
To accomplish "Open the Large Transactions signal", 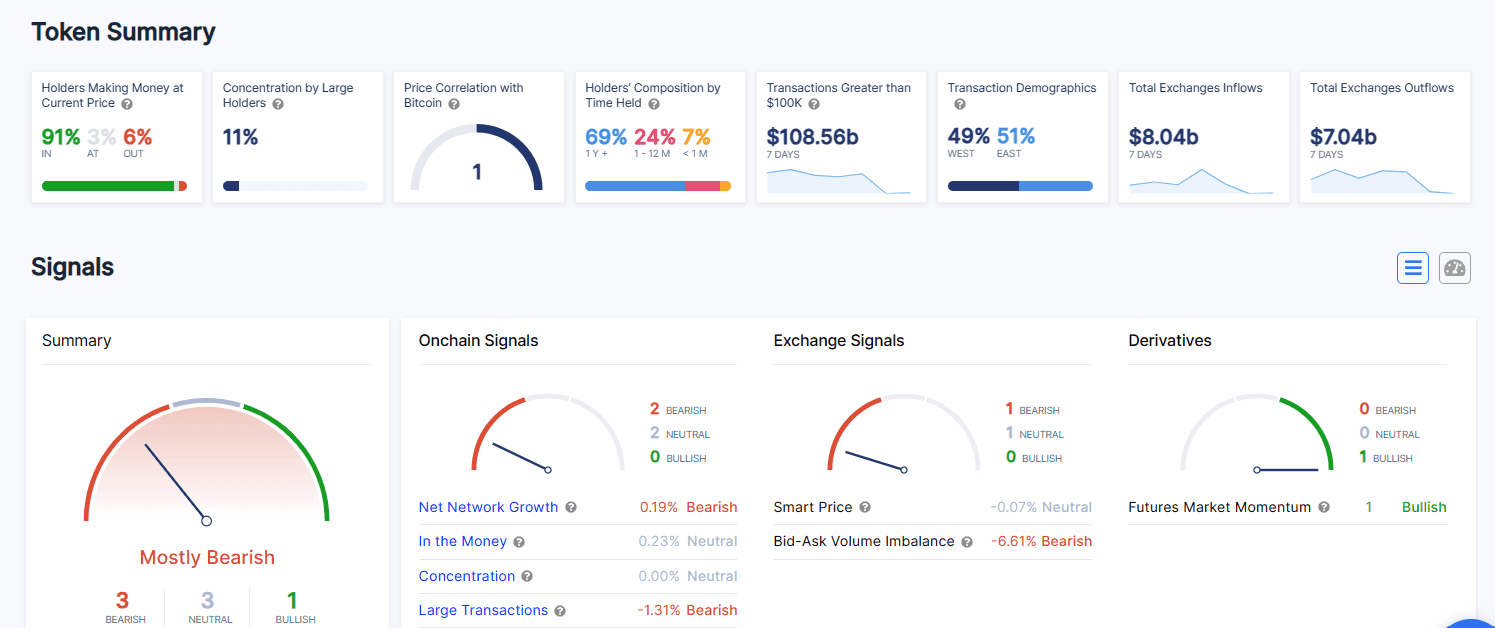I will click(x=483, y=610).
